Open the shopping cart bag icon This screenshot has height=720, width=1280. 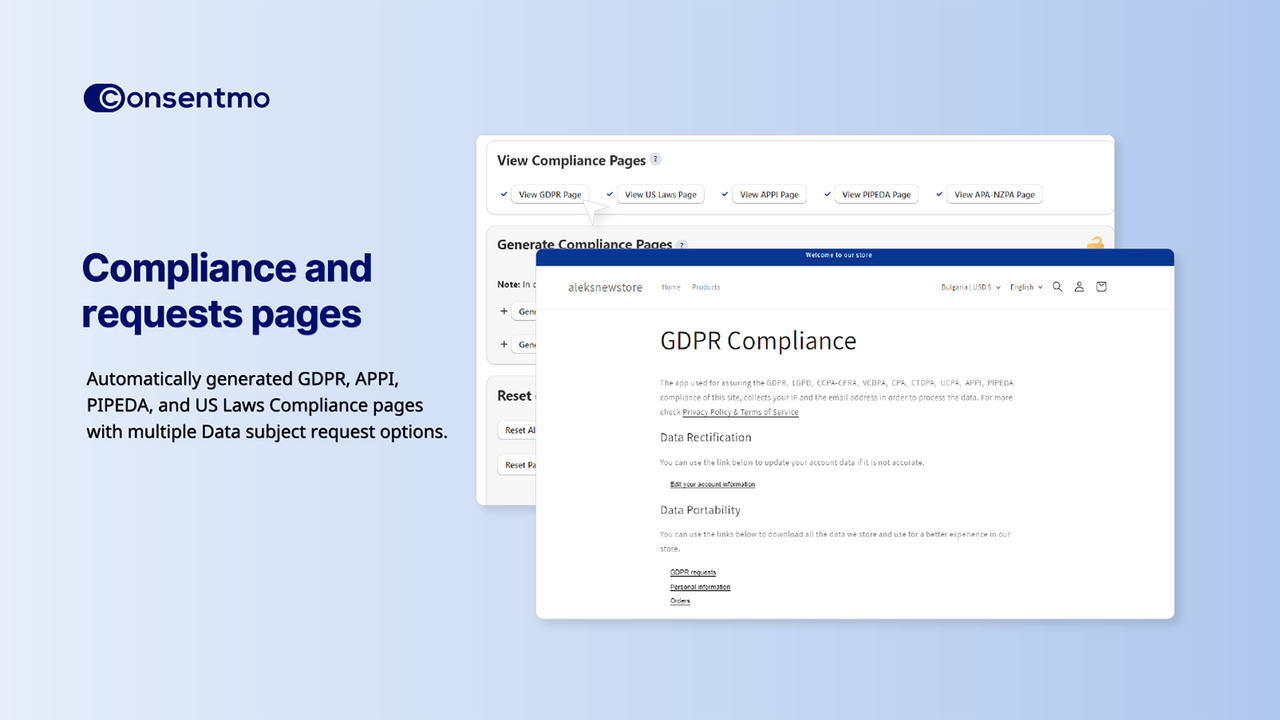click(x=1101, y=287)
